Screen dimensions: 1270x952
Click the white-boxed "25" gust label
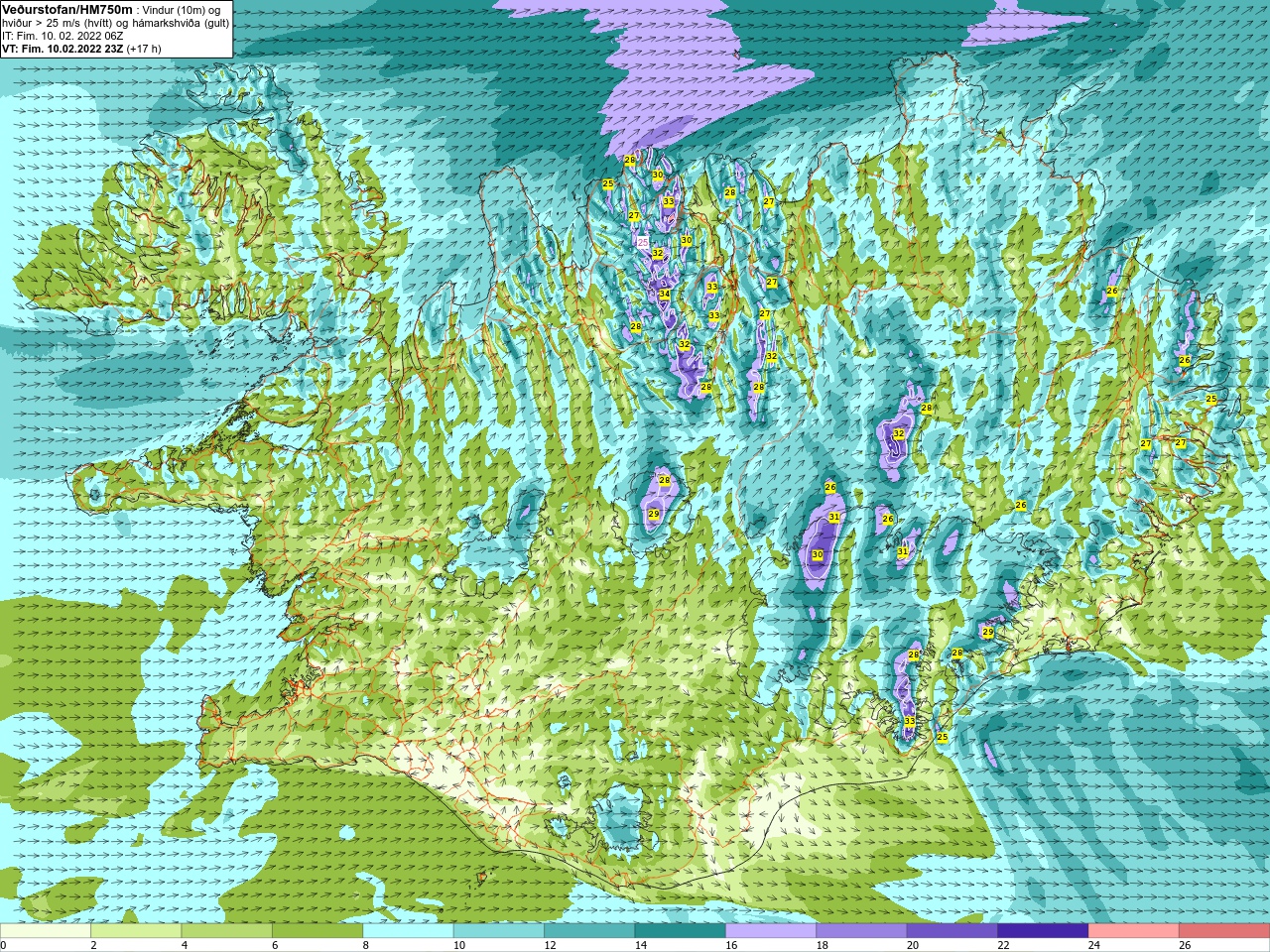(642, 242)
